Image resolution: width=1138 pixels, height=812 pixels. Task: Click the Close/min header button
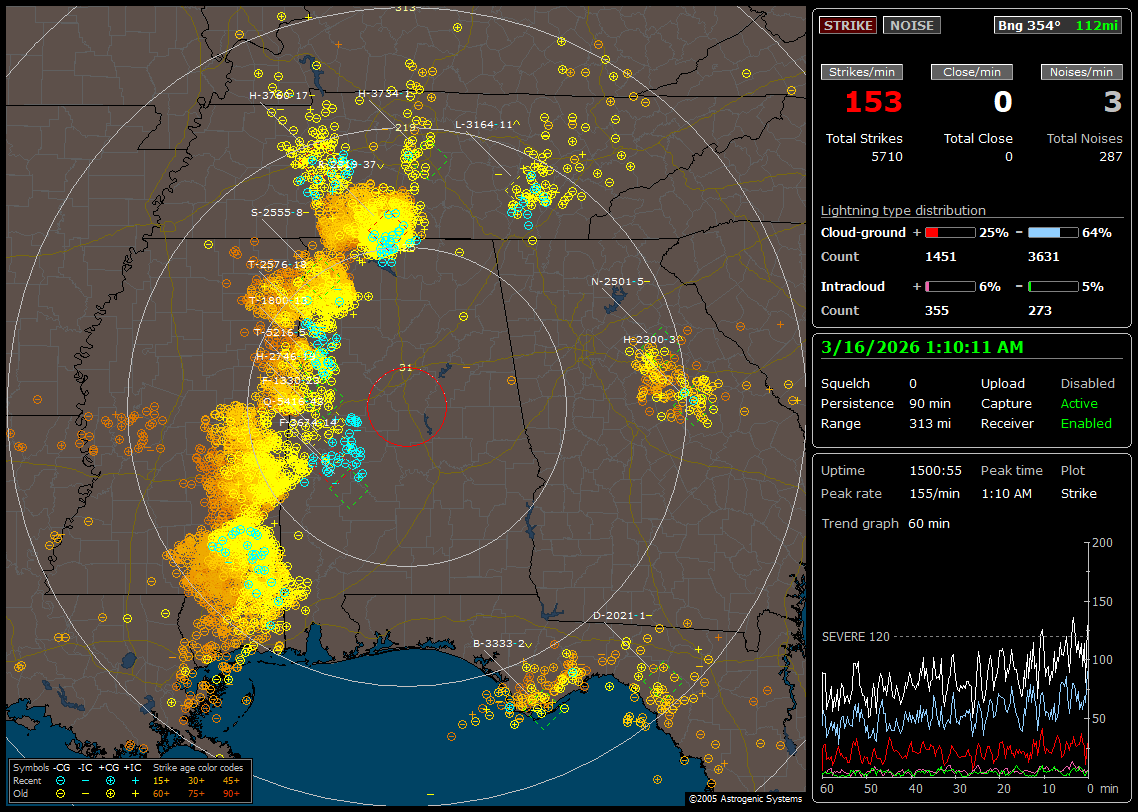(972, 72)
